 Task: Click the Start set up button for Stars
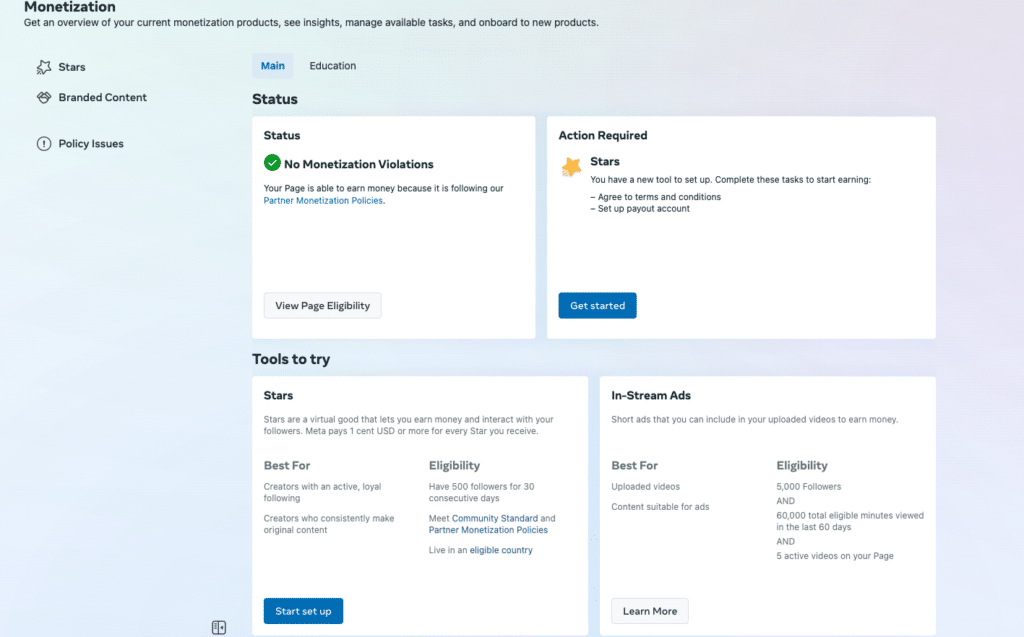tap(303, 611)
